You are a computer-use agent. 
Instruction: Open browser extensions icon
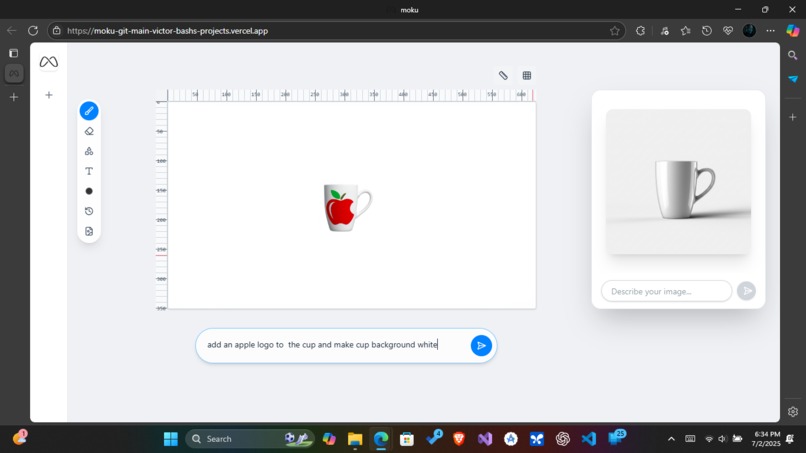tap(640, 31)
